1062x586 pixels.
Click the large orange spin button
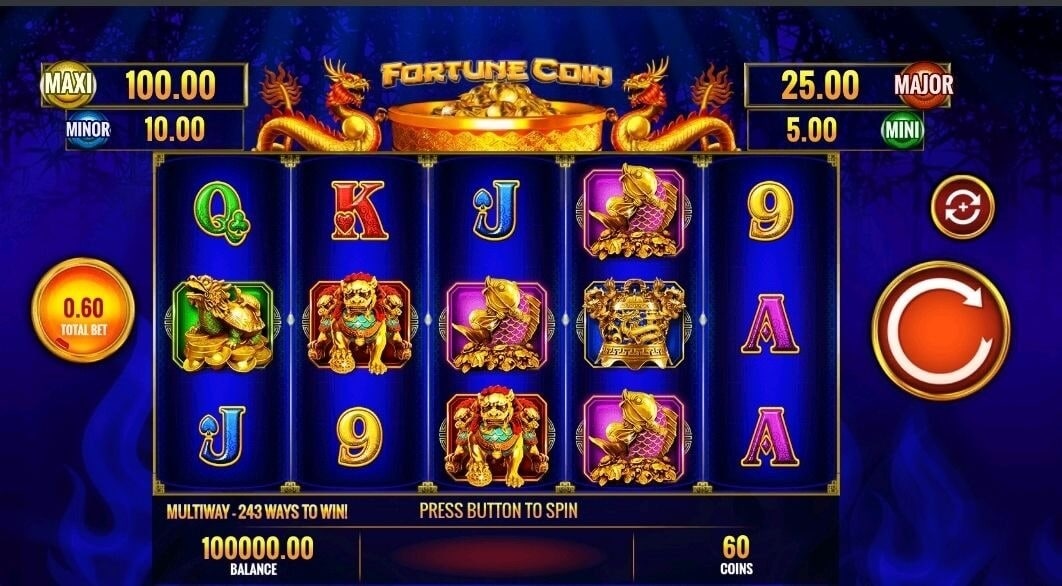(x=941, y=331)
